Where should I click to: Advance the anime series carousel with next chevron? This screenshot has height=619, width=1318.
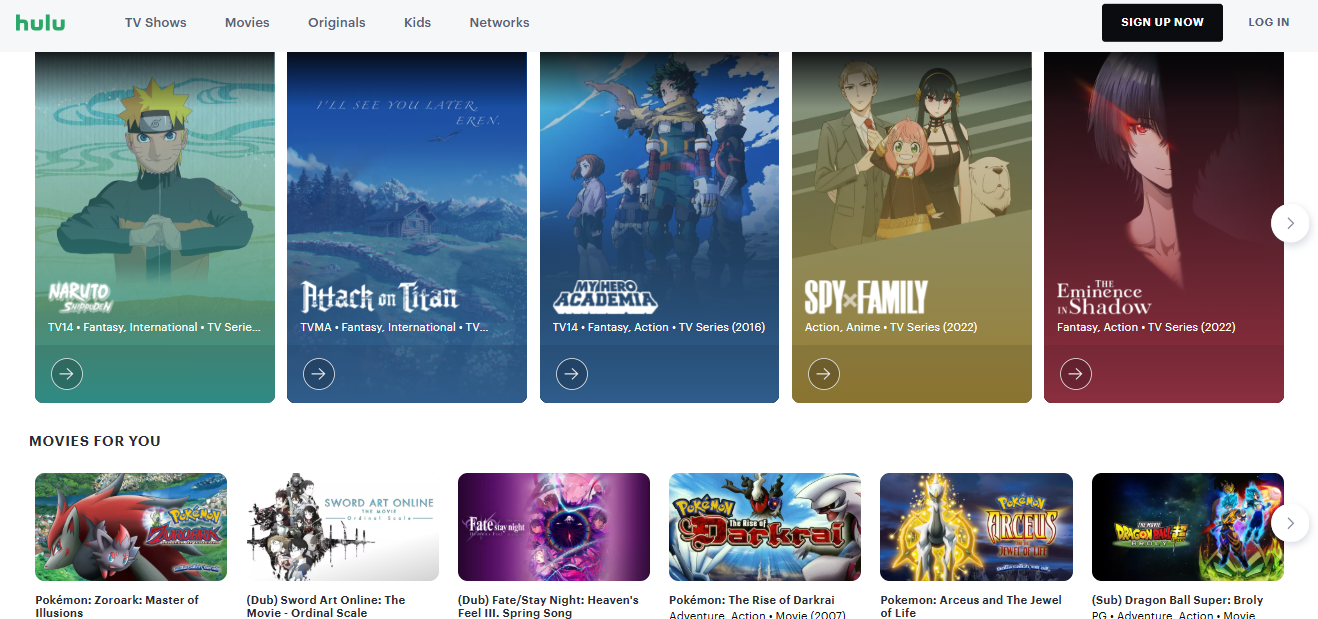click(x=1290, y=223)
